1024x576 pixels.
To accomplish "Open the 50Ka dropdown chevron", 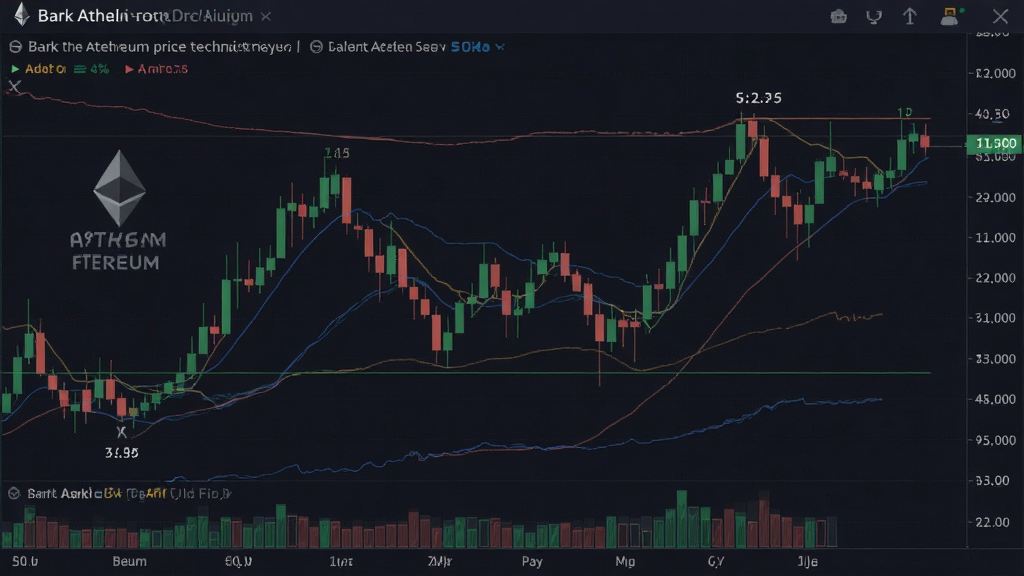I will click(500, 47).
